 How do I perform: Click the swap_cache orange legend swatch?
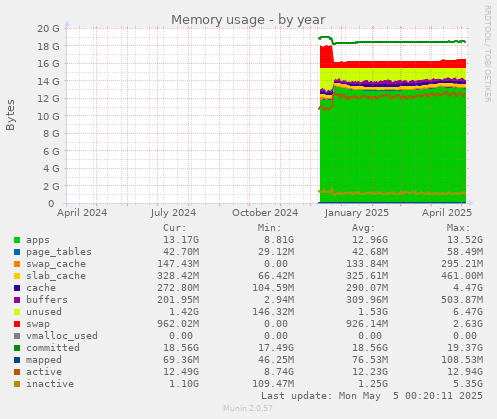[17, 264]
